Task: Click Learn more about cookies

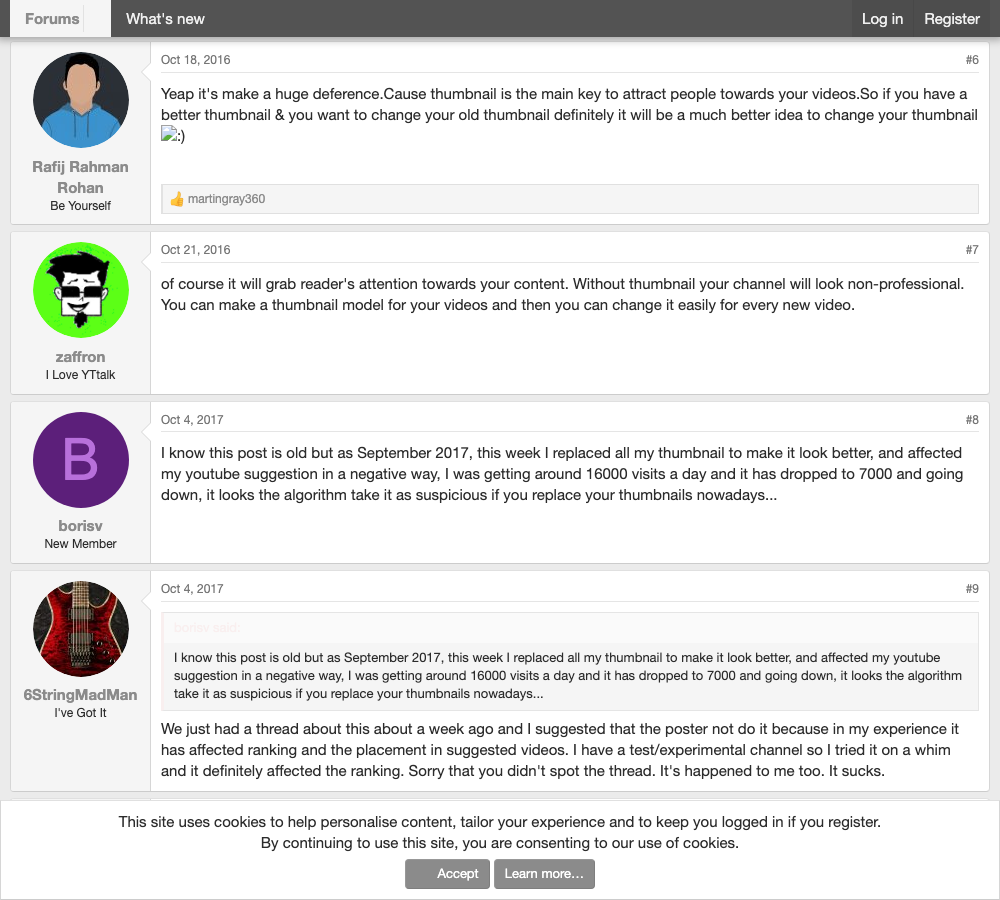Action: [544, 874]
